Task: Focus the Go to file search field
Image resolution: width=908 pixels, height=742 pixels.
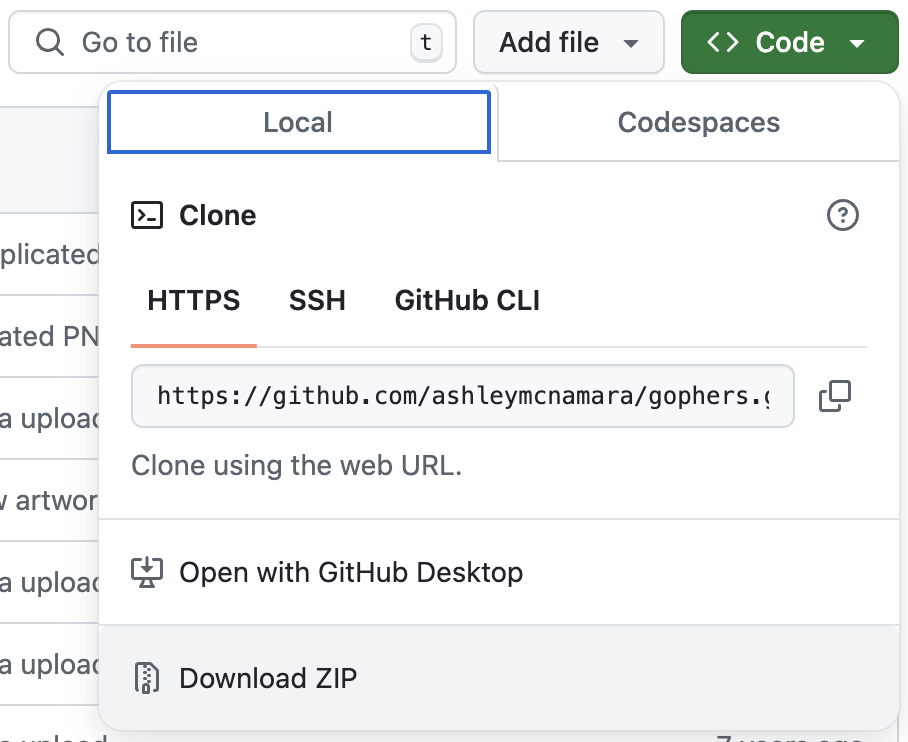Action: 232,42
